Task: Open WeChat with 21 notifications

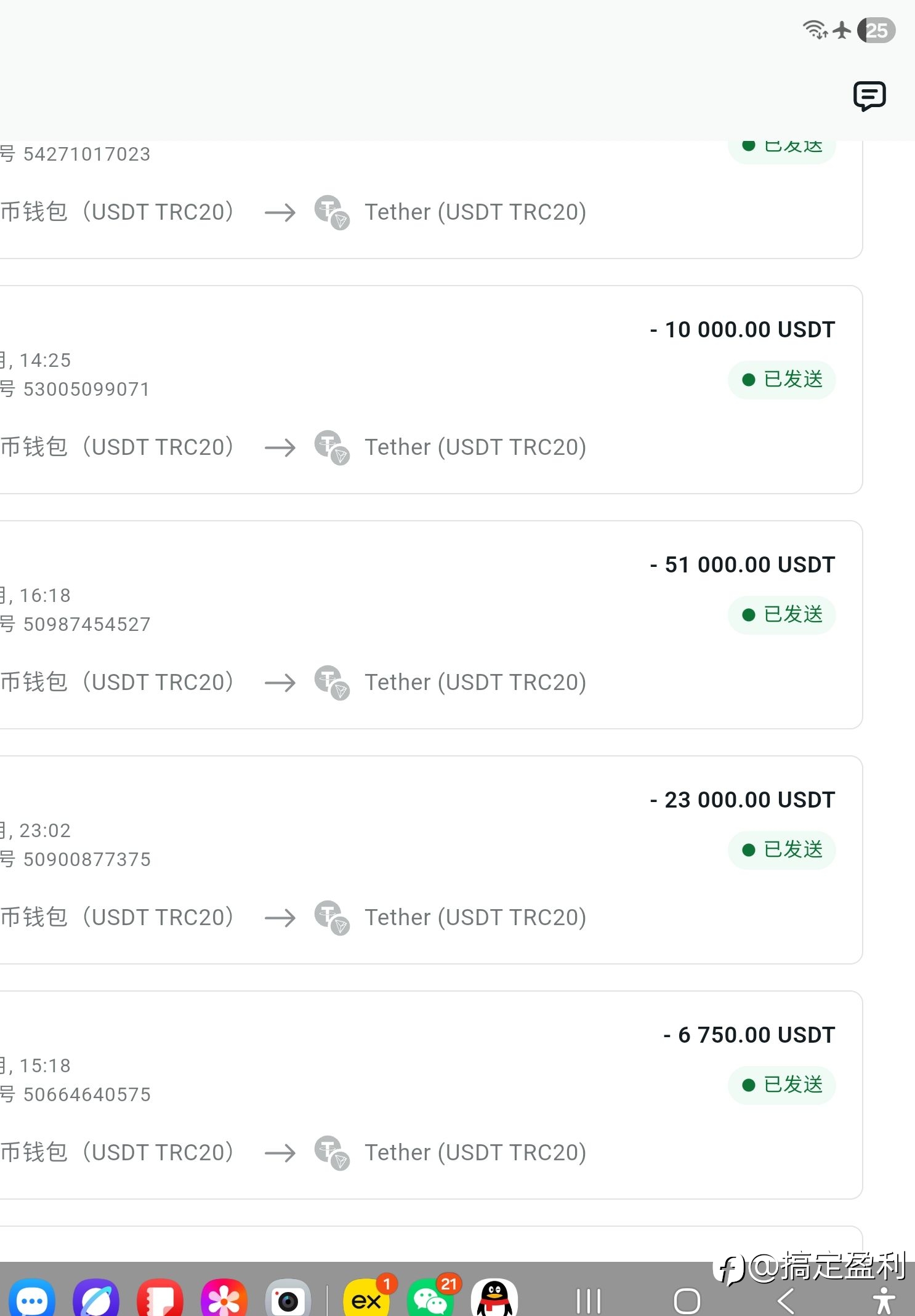Action: click(x=431, y=1299)
